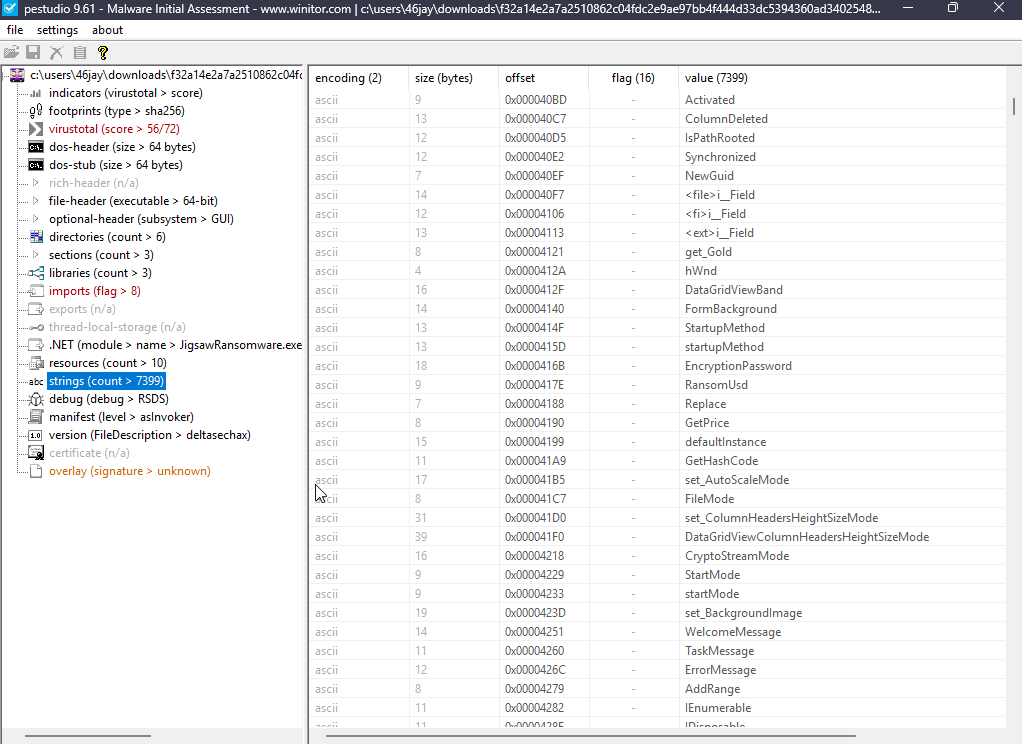This screenshot has height=744, width=1022.
Task: Expand the sections tree node
Action: 36,255
